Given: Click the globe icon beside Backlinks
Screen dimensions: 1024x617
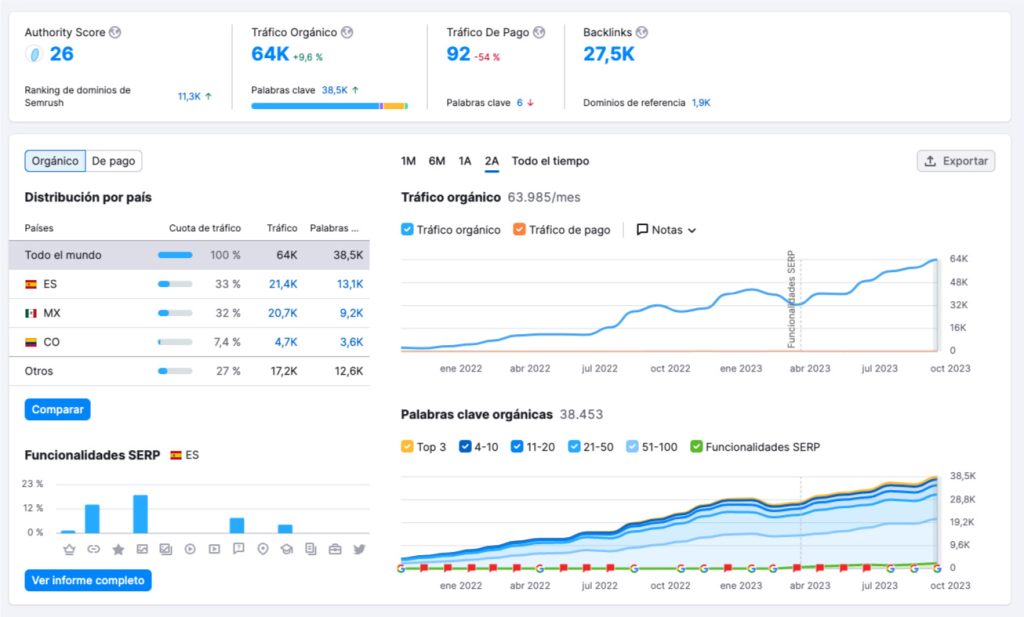Looking at the screenshot, I should coord(642,33).
